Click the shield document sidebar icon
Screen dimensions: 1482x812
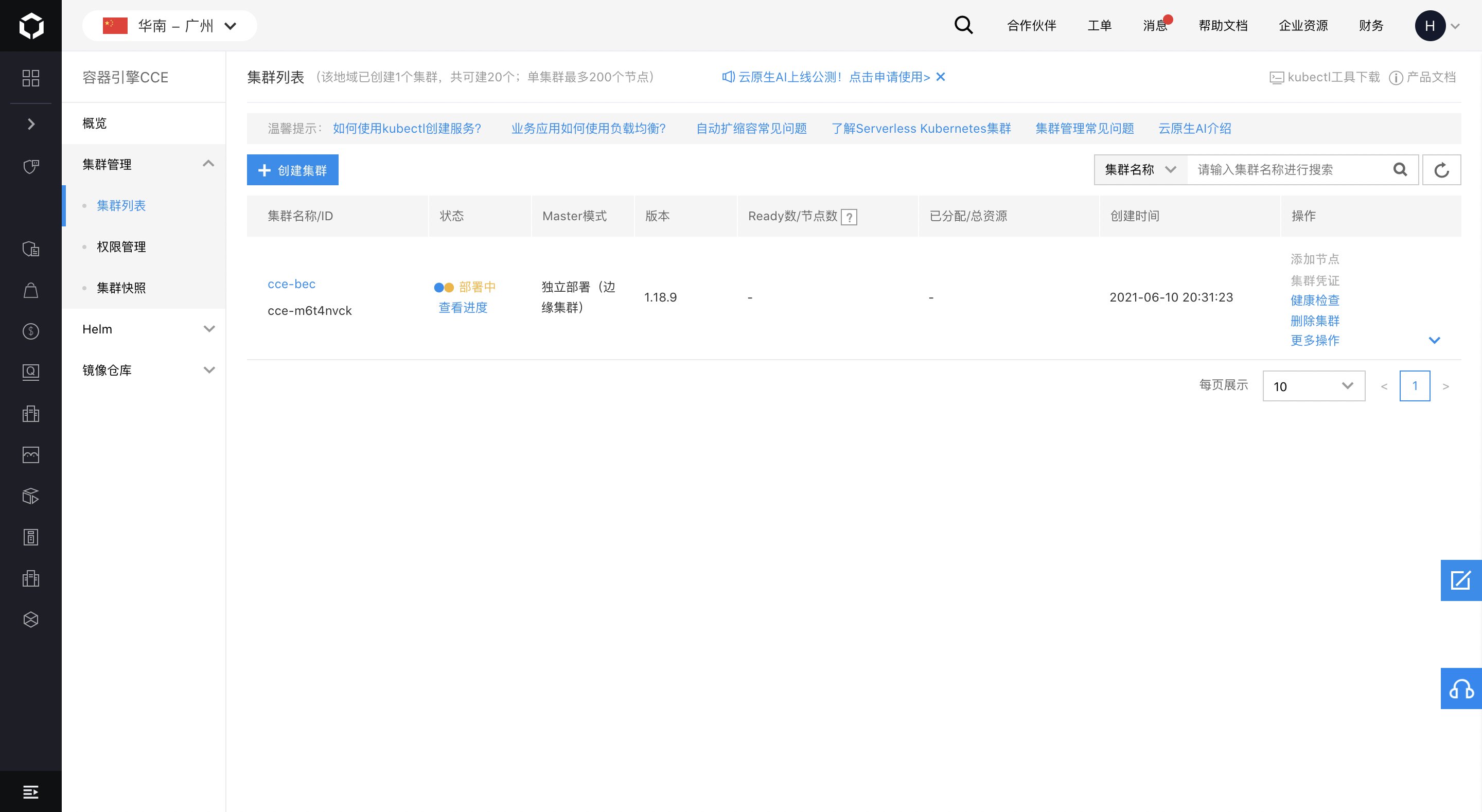(x=30, y=249)
